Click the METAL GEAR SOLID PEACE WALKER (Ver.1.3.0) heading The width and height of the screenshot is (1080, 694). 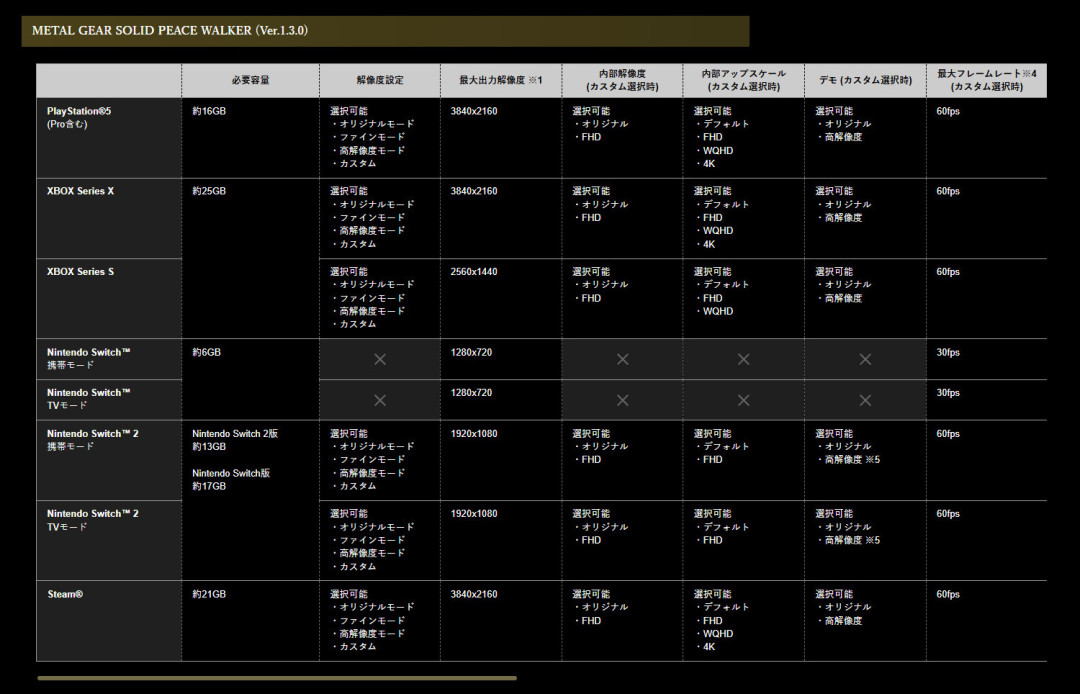point(169,31)
